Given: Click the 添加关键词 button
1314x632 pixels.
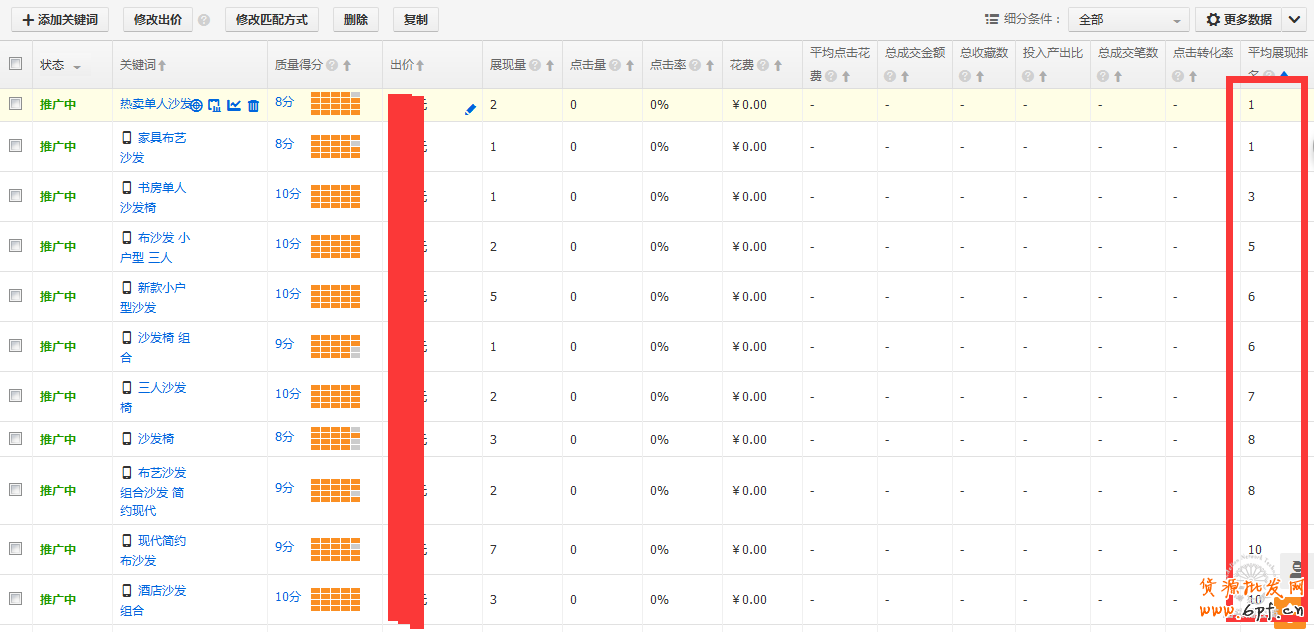Looking at the screenshot, I should [x=60, y=20].
